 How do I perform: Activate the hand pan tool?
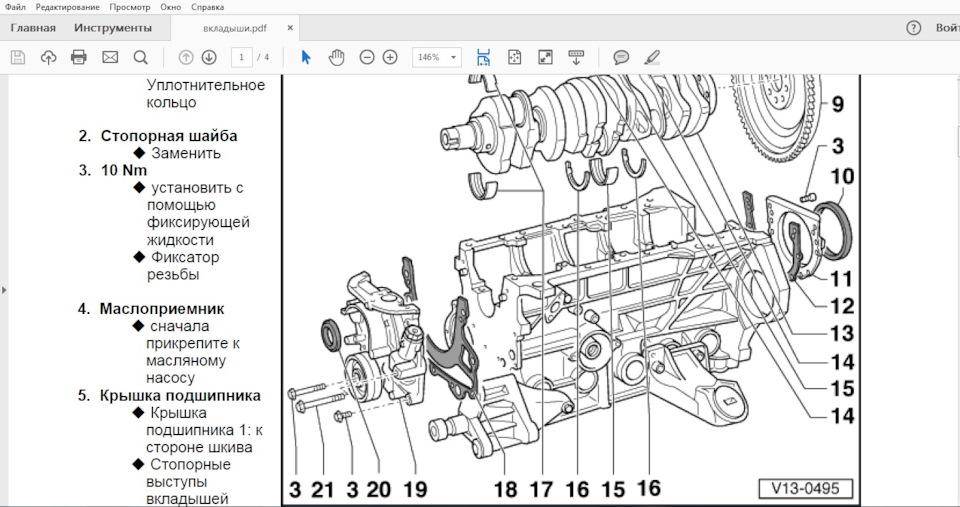click(x=336, y=58)
